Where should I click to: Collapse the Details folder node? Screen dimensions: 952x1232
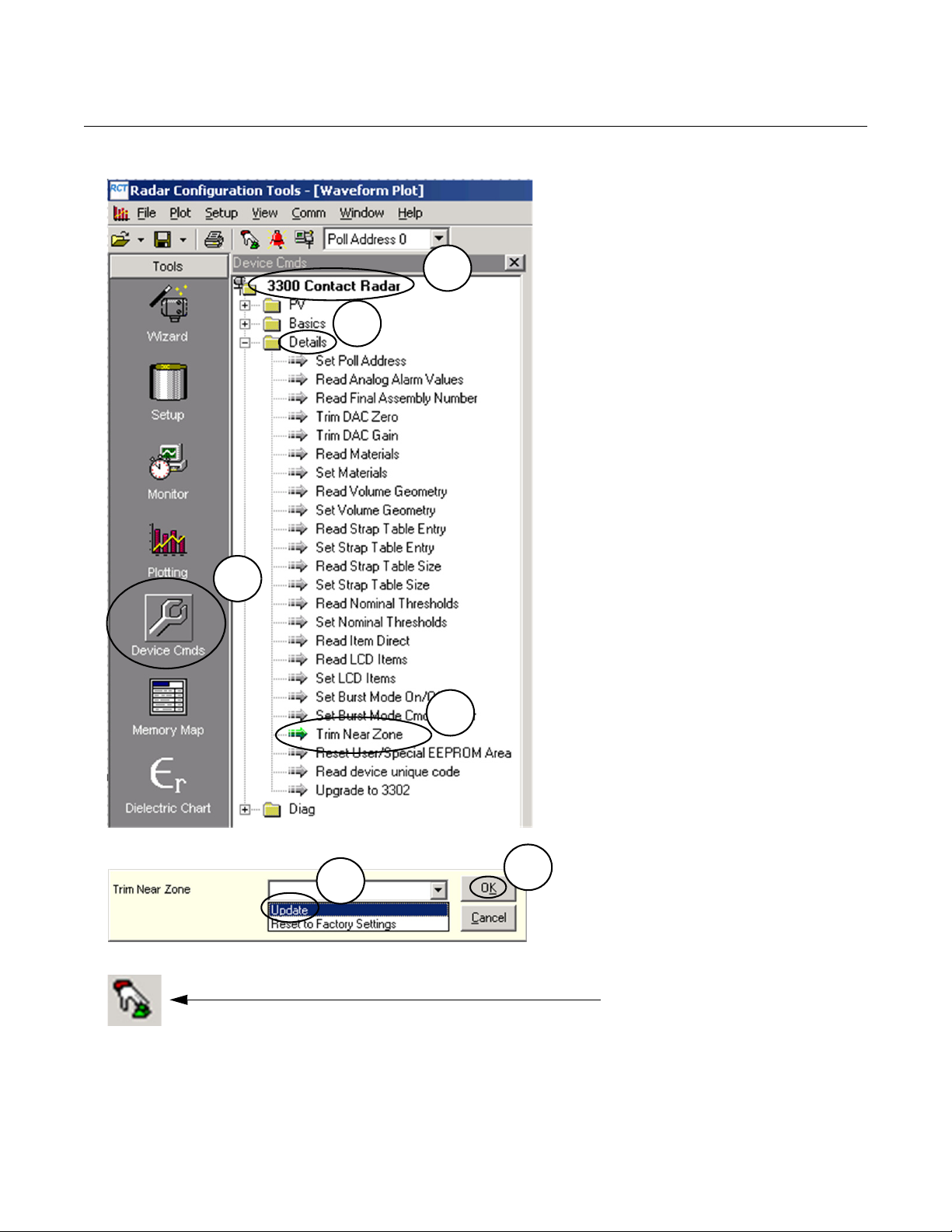(x=245, y=343)
